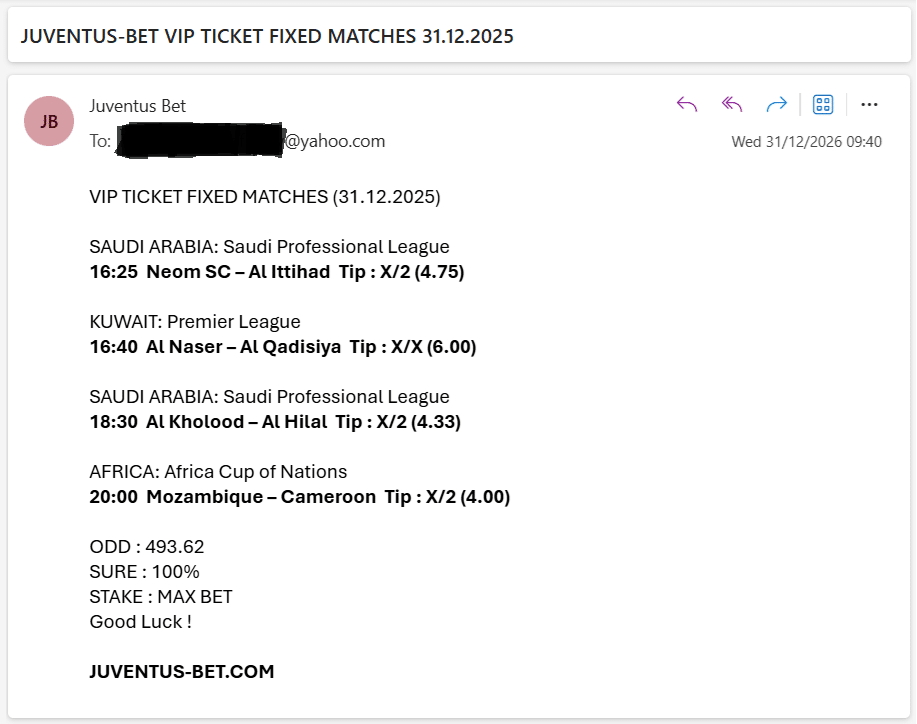
Task: Click the To: label in the header
Action: pyautogui.click(x=103, y=141)
